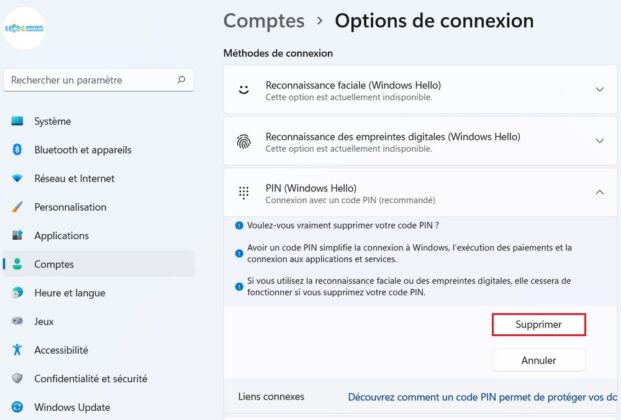The image size is (621, 420).
Task: Expand Reconnaissance des empreintes digitales section
Action: [599, 142]
